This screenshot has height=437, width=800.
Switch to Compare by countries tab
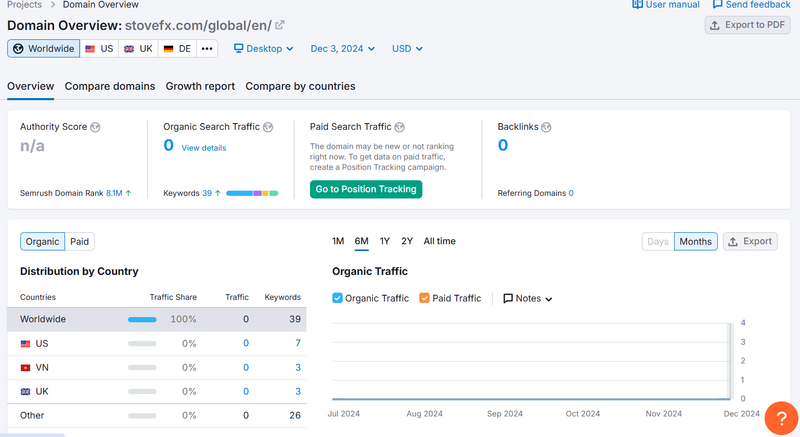[301, 86]
